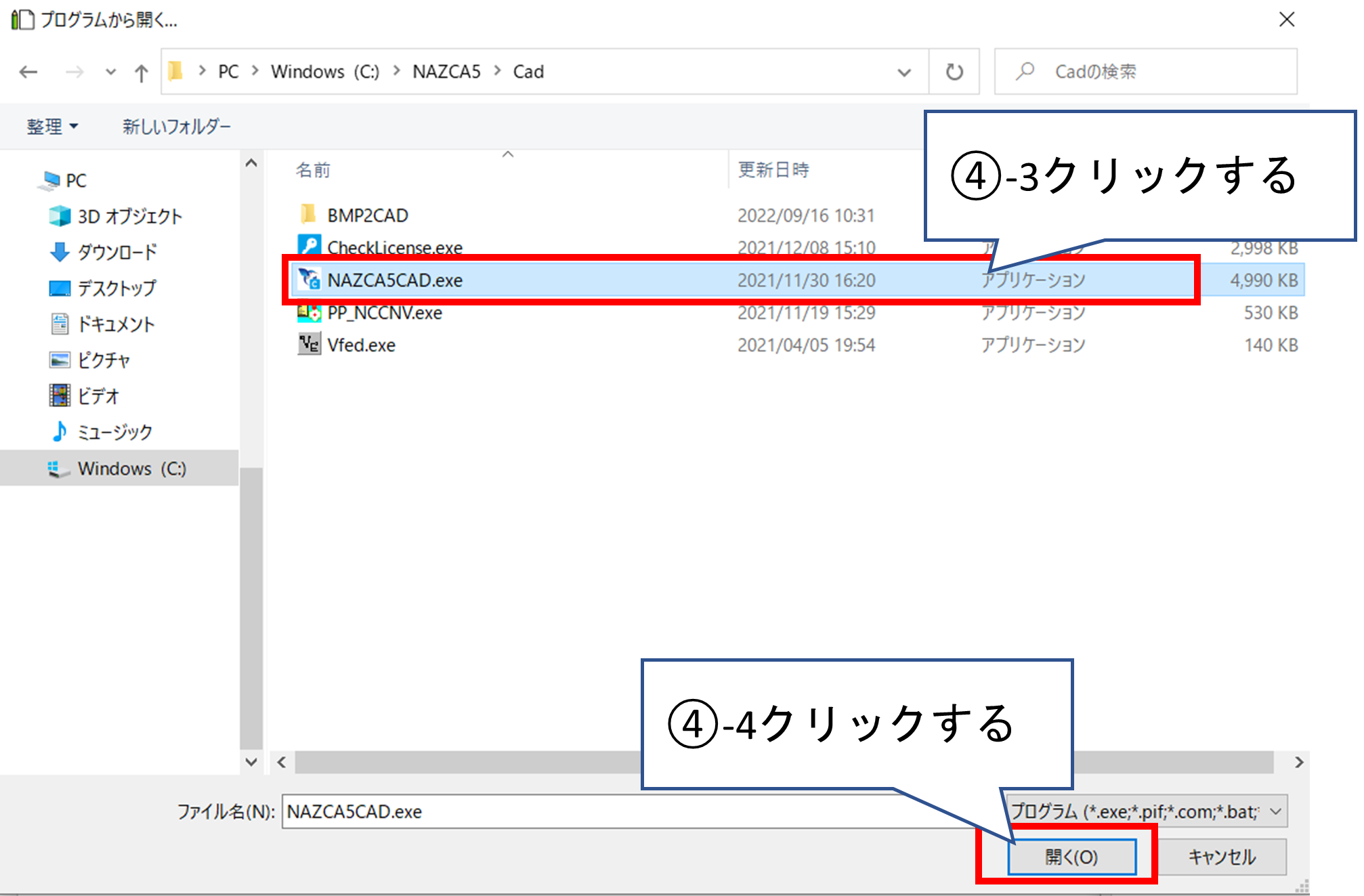Screen dimensions: 1364x896
Task: Click the downloads arrow icon
Action: 60,252
